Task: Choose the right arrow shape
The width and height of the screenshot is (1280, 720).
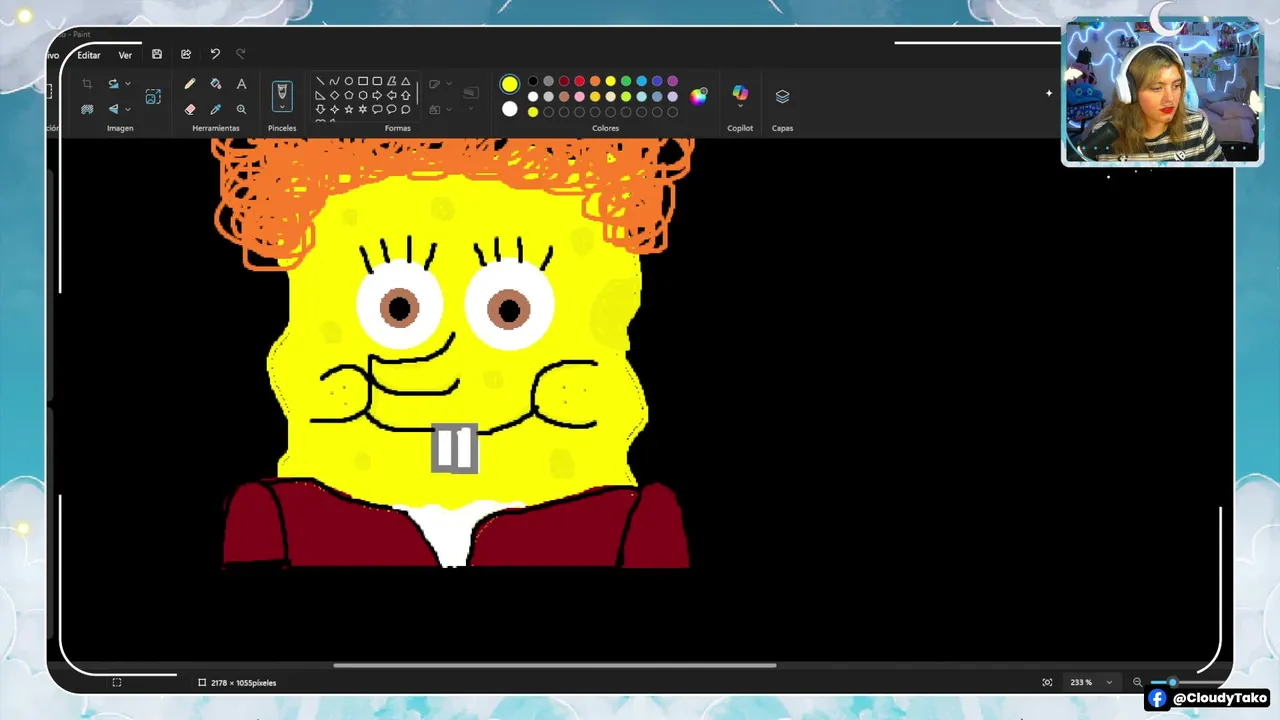Action: tap(377, 95)
